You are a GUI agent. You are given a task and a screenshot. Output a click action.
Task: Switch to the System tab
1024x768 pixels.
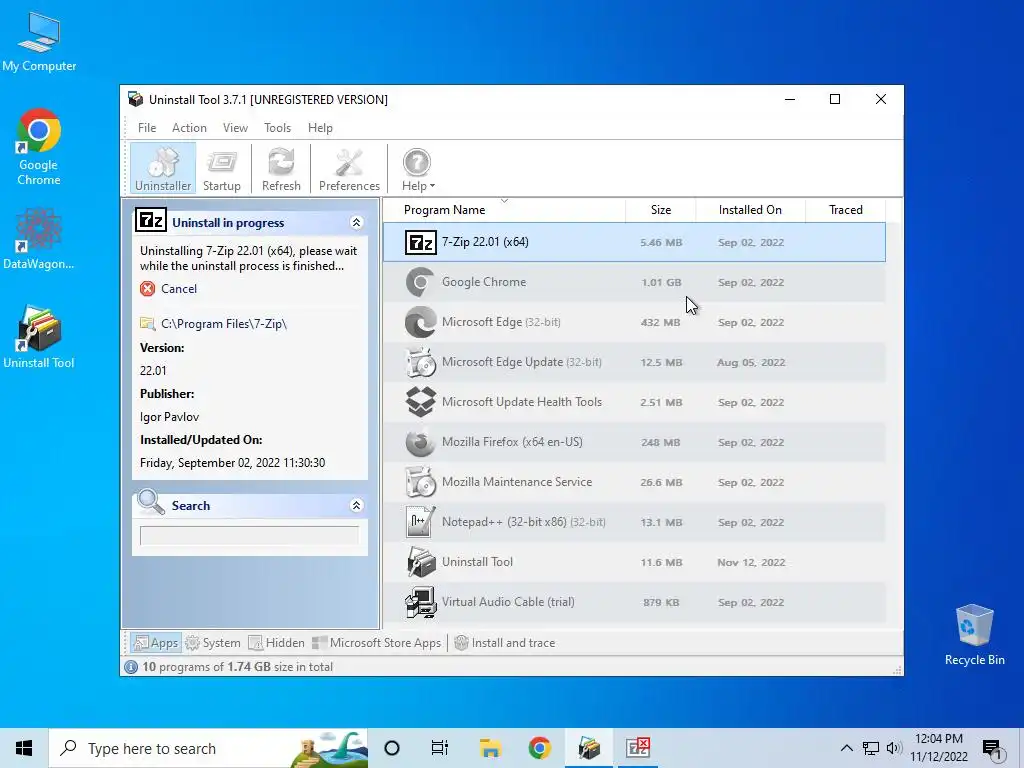pos(213,643)
